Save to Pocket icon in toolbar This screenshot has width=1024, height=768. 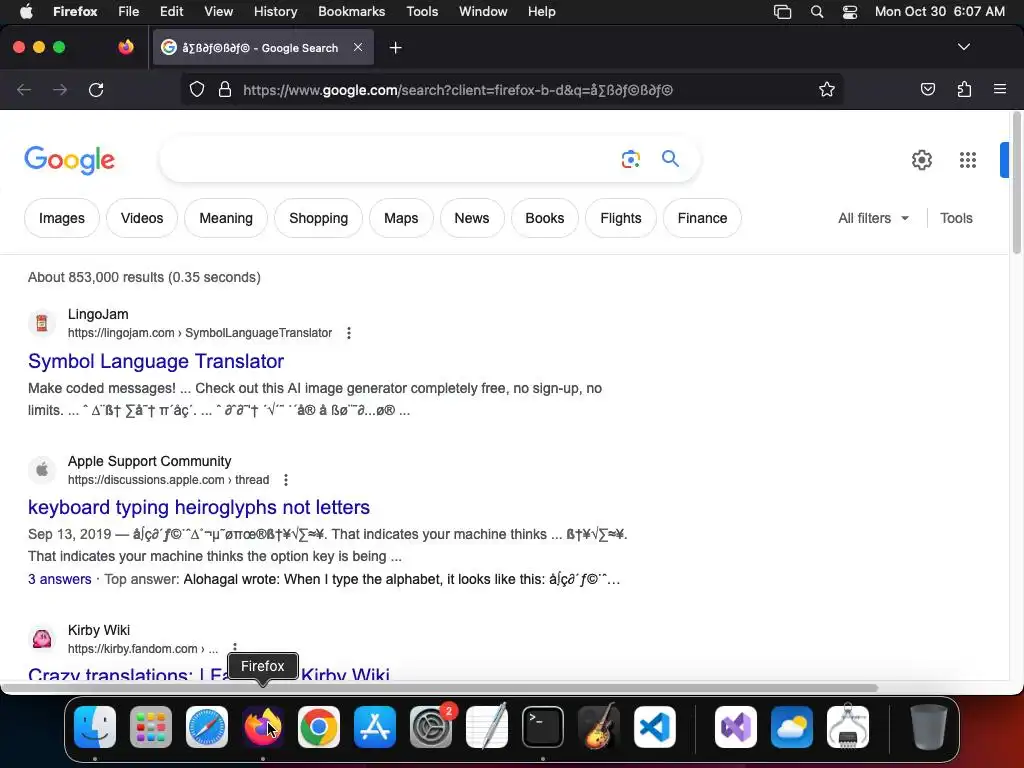pos(927,89)
